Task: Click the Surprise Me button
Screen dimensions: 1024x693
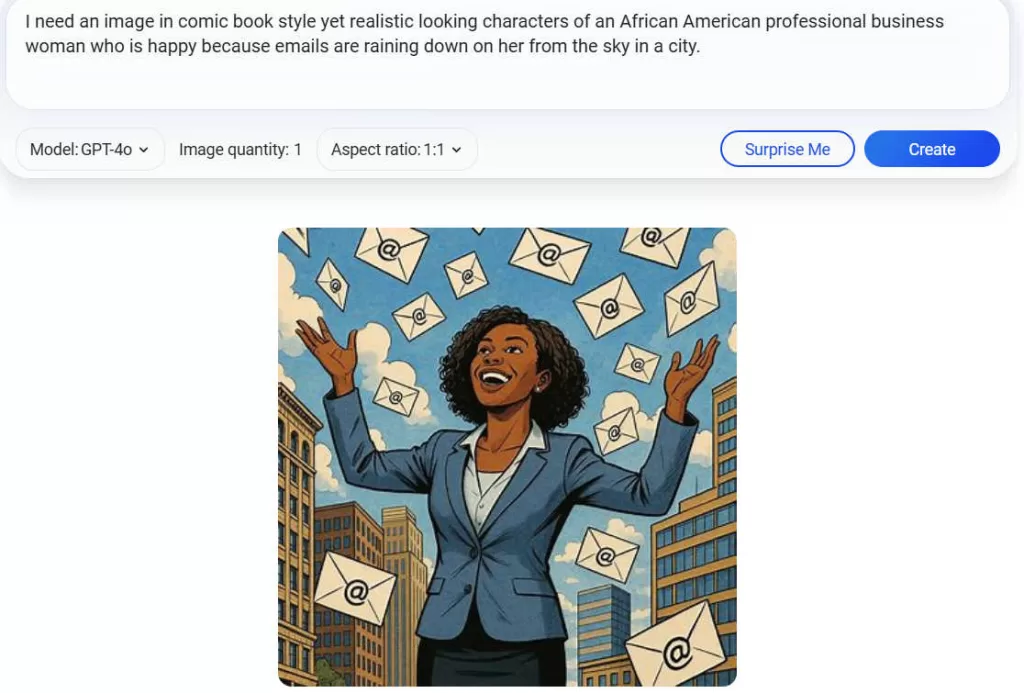Action: [x=787, y=149]
